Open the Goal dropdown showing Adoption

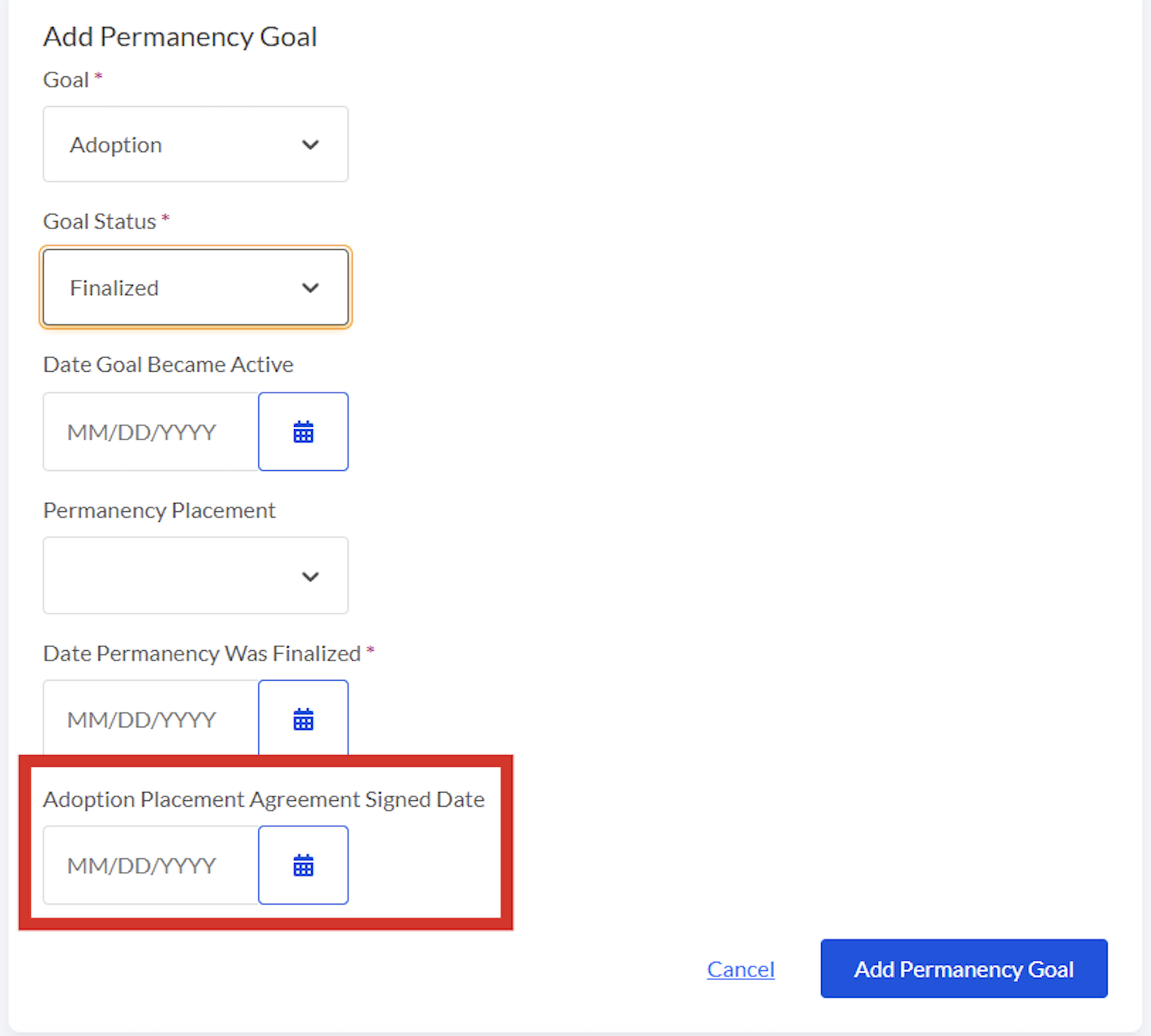click(194, 144)
